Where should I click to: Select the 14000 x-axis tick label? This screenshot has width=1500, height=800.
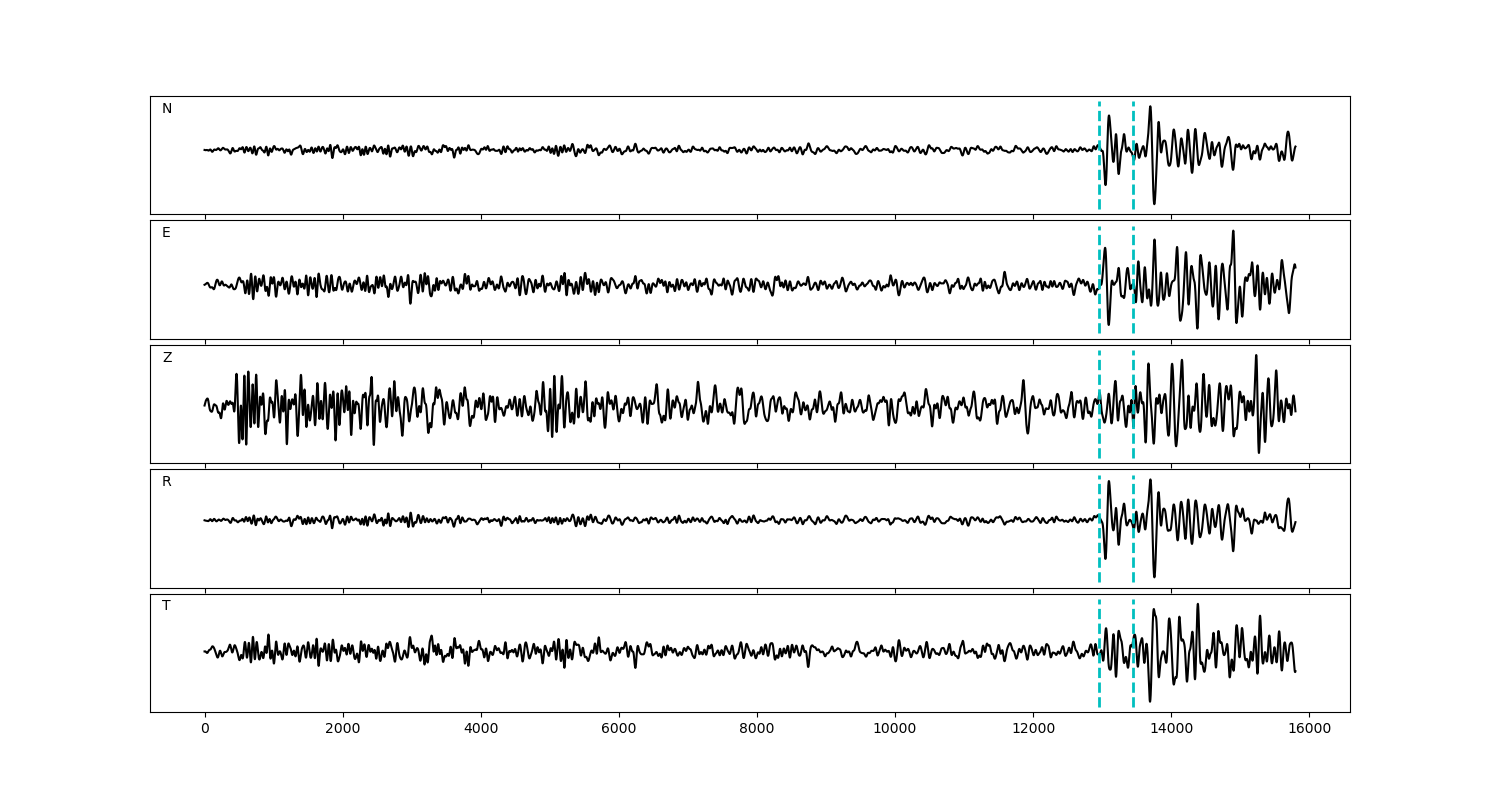1171,730
